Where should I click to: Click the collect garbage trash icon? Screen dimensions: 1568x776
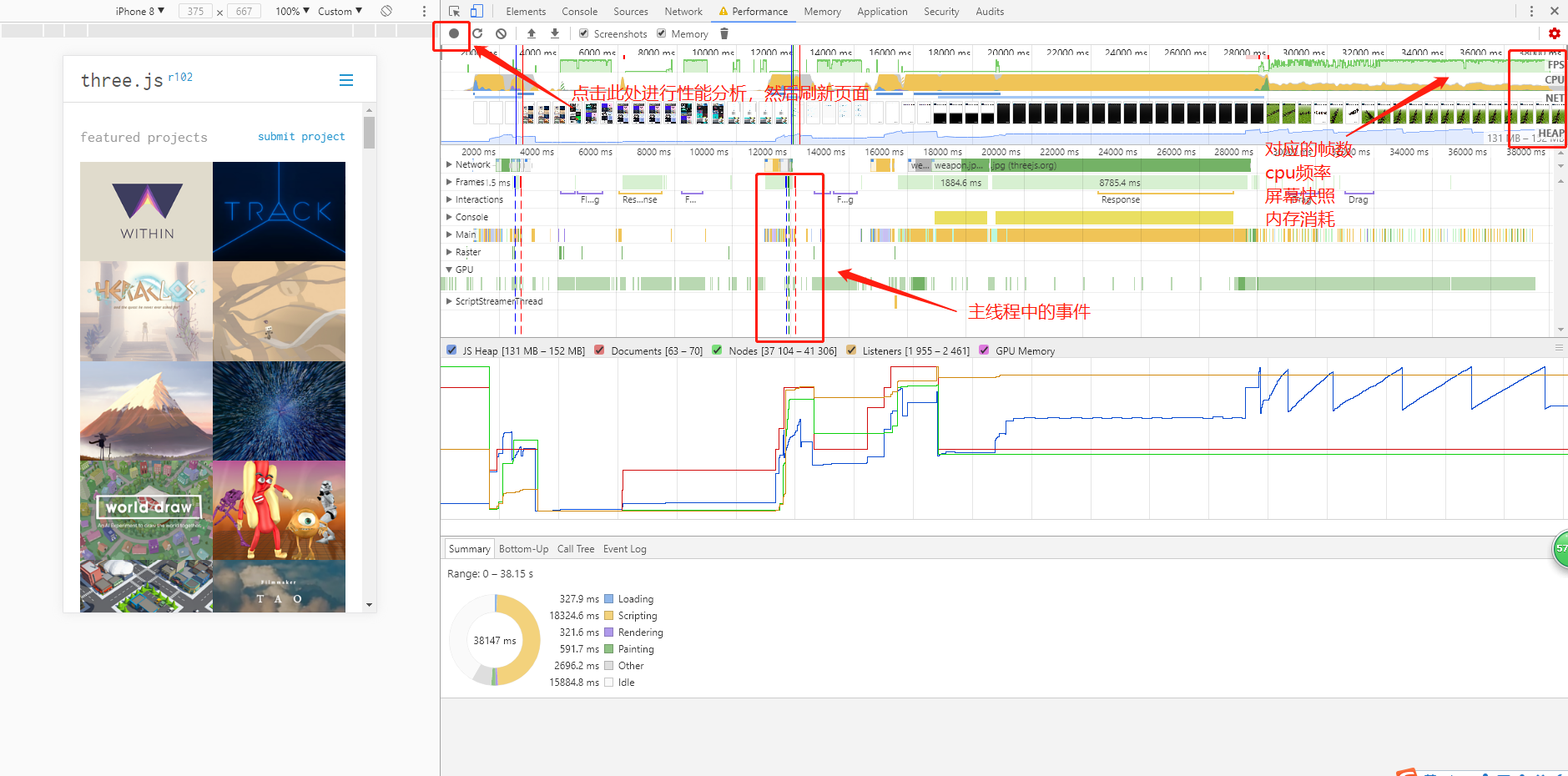pyautogui.click(x=724, y=33)
